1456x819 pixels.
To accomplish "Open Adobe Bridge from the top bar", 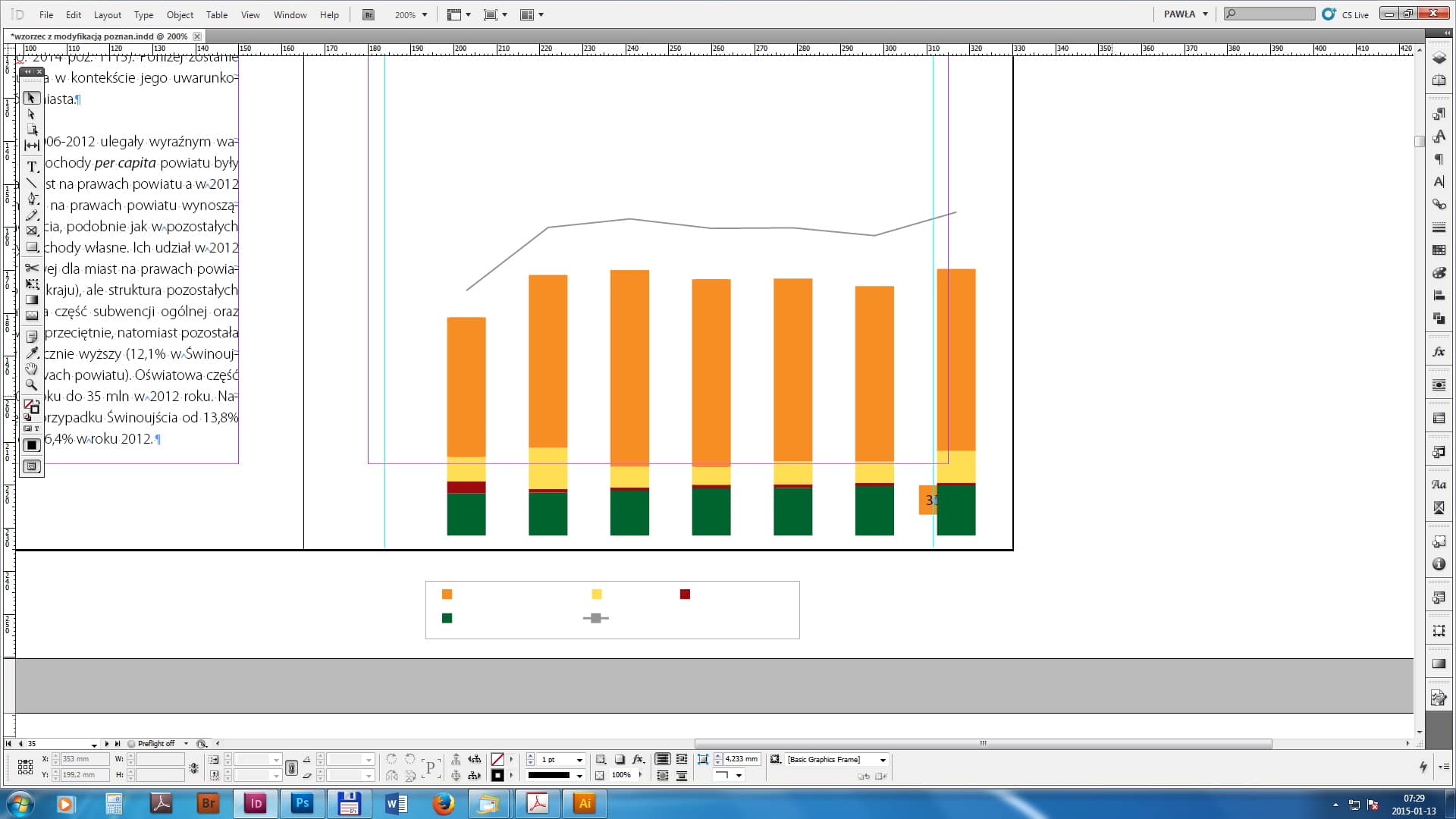I will coord(369,14).
